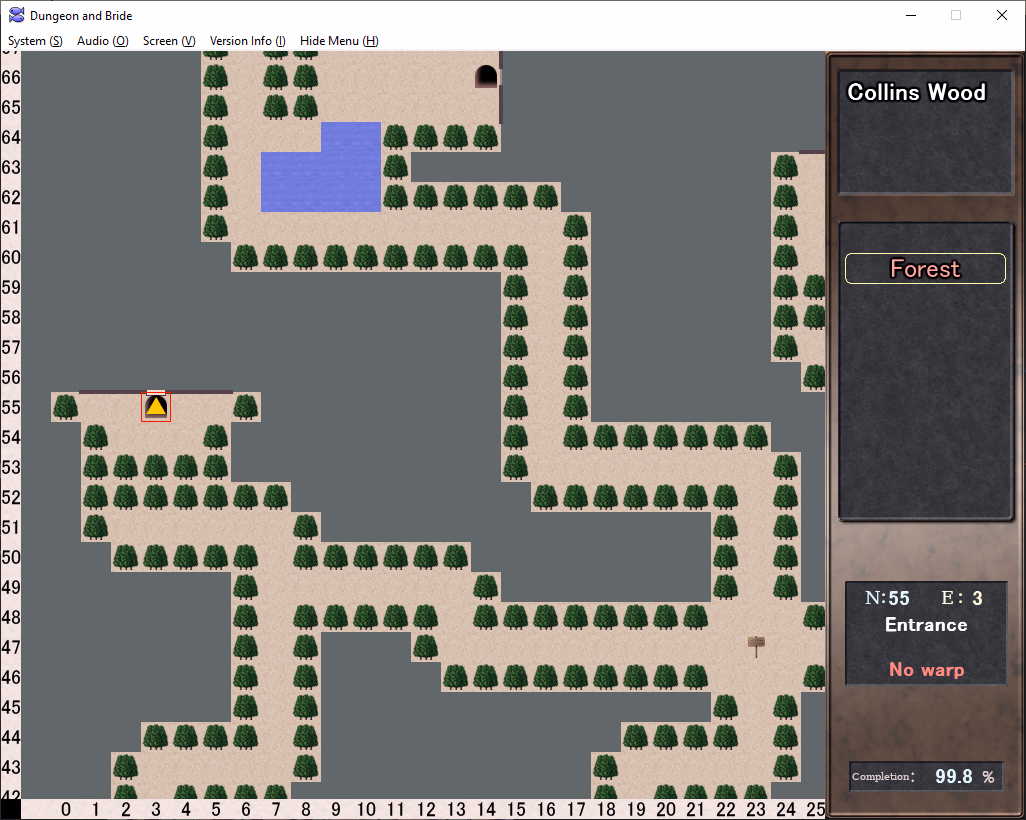Click the tree at E 0, N 55
Viewport: 1026px width, 820px height.
[66, 407]
